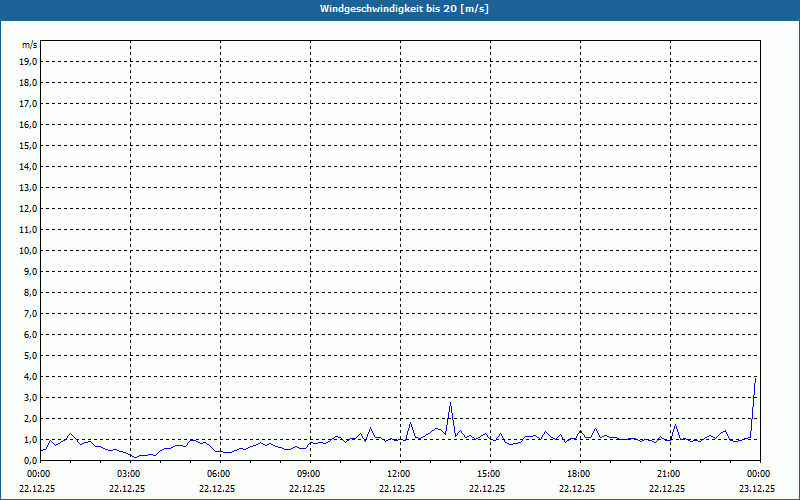Click the chart title 'Windgeschwindigkeit bis 20 [m/s]'

click(400, 9)
